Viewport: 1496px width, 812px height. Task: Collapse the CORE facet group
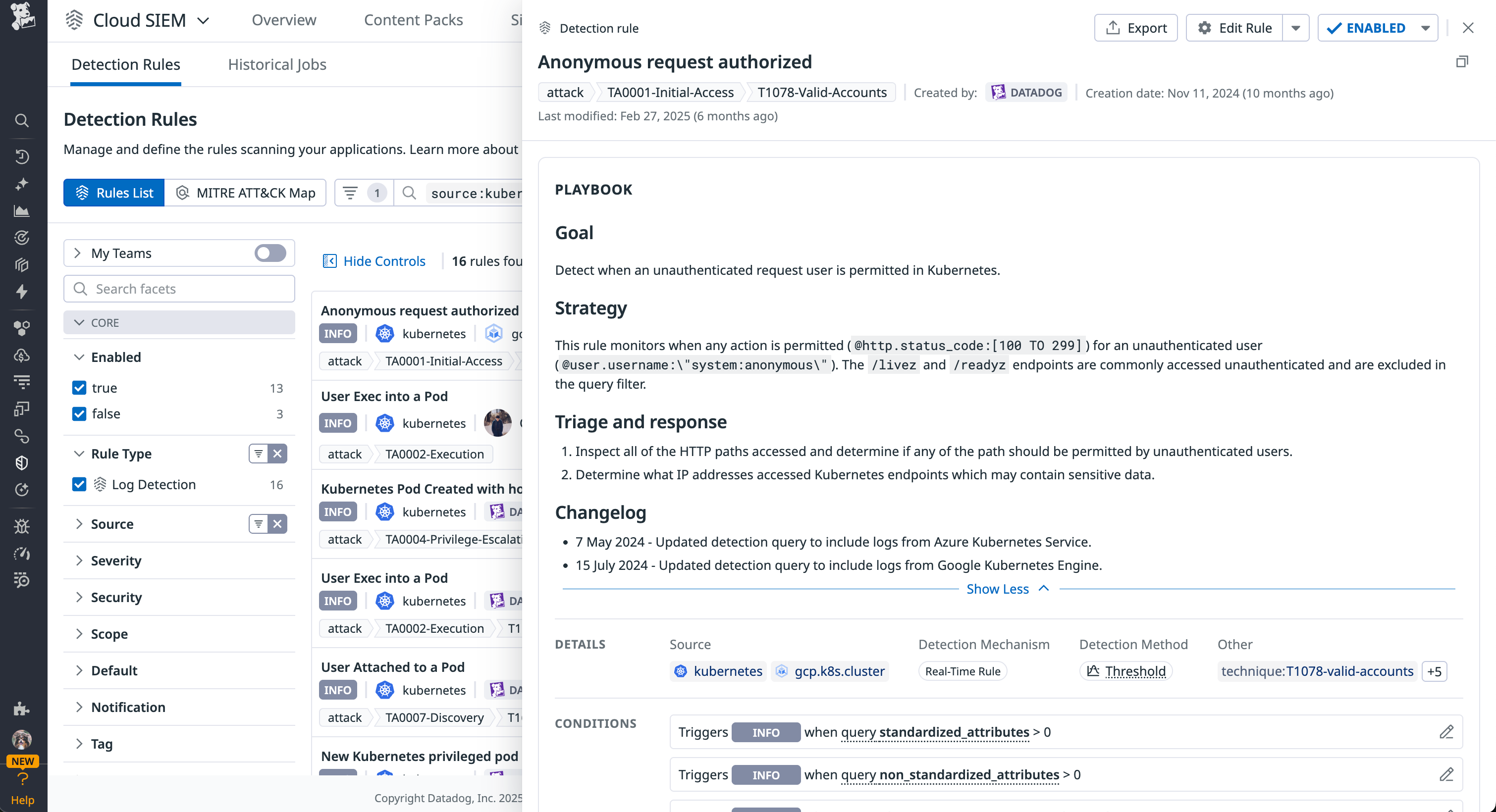pos(80,322)
